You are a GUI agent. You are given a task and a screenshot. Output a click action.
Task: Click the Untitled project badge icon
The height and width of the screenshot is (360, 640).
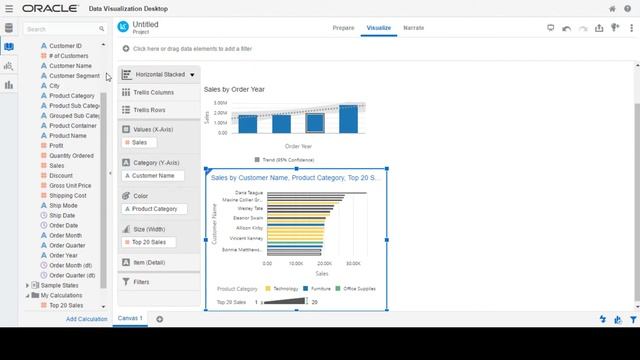tap(123, 27)
